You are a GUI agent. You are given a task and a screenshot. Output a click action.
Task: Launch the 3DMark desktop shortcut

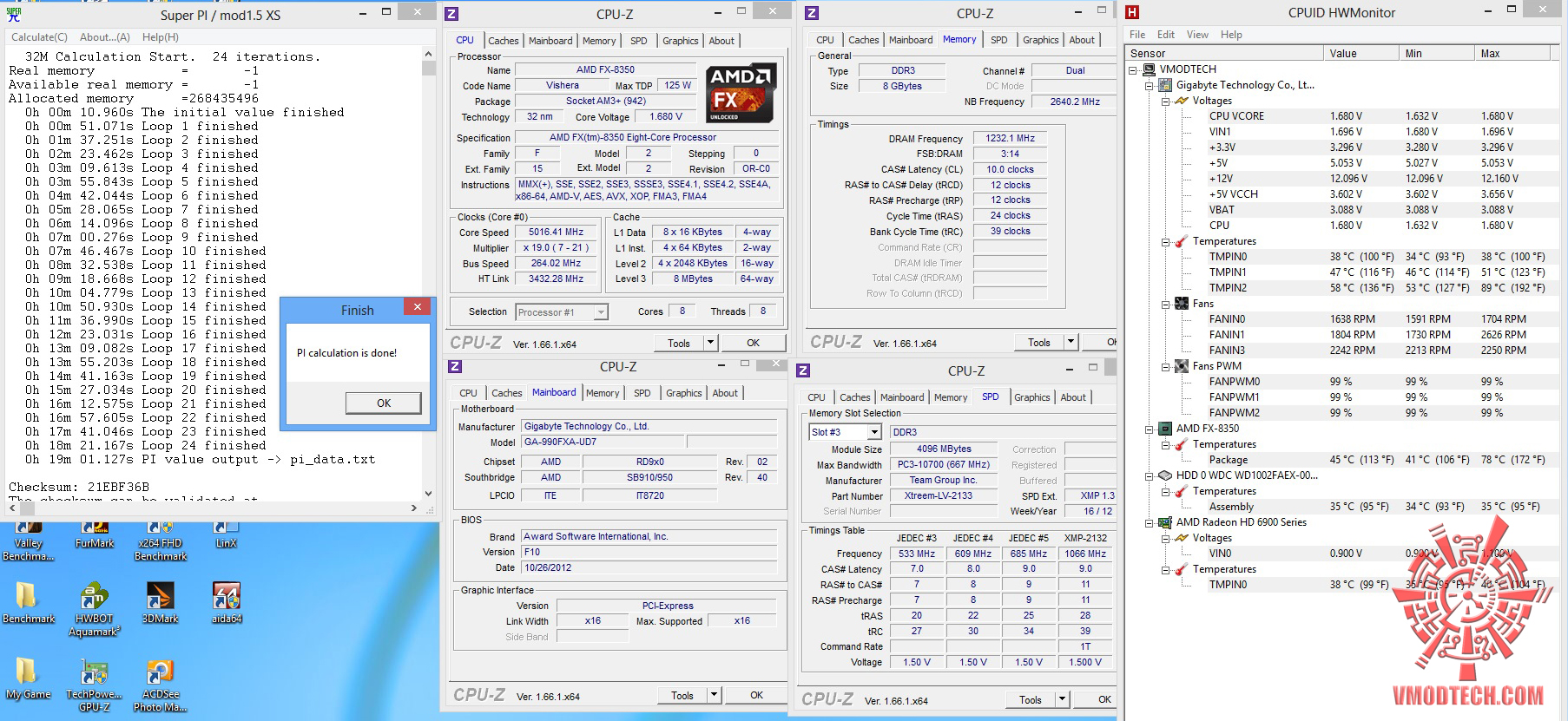[161, 604]
